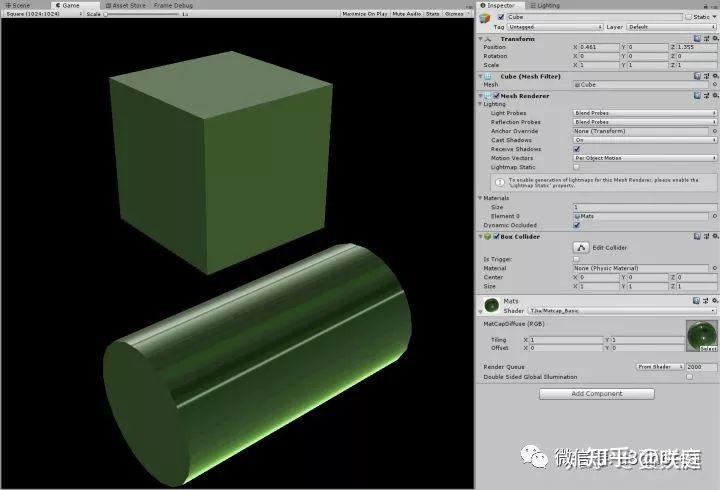This screenshot has height=490, width=720.
Task: Open the Box Collider preset icon
Action: (706, 236)
